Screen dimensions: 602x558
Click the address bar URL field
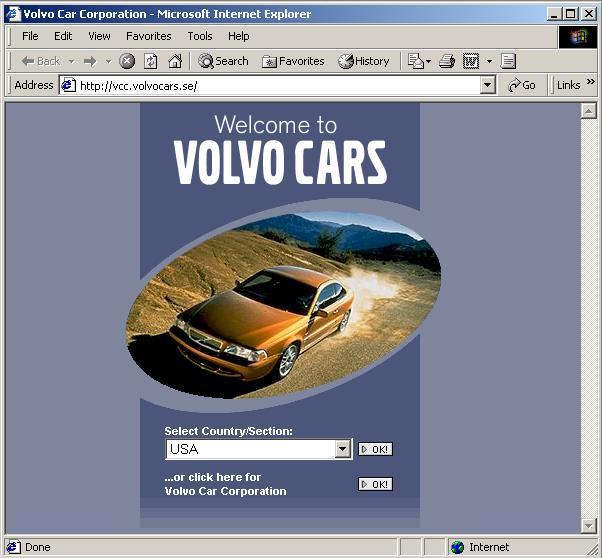click(x=278, y=85)
